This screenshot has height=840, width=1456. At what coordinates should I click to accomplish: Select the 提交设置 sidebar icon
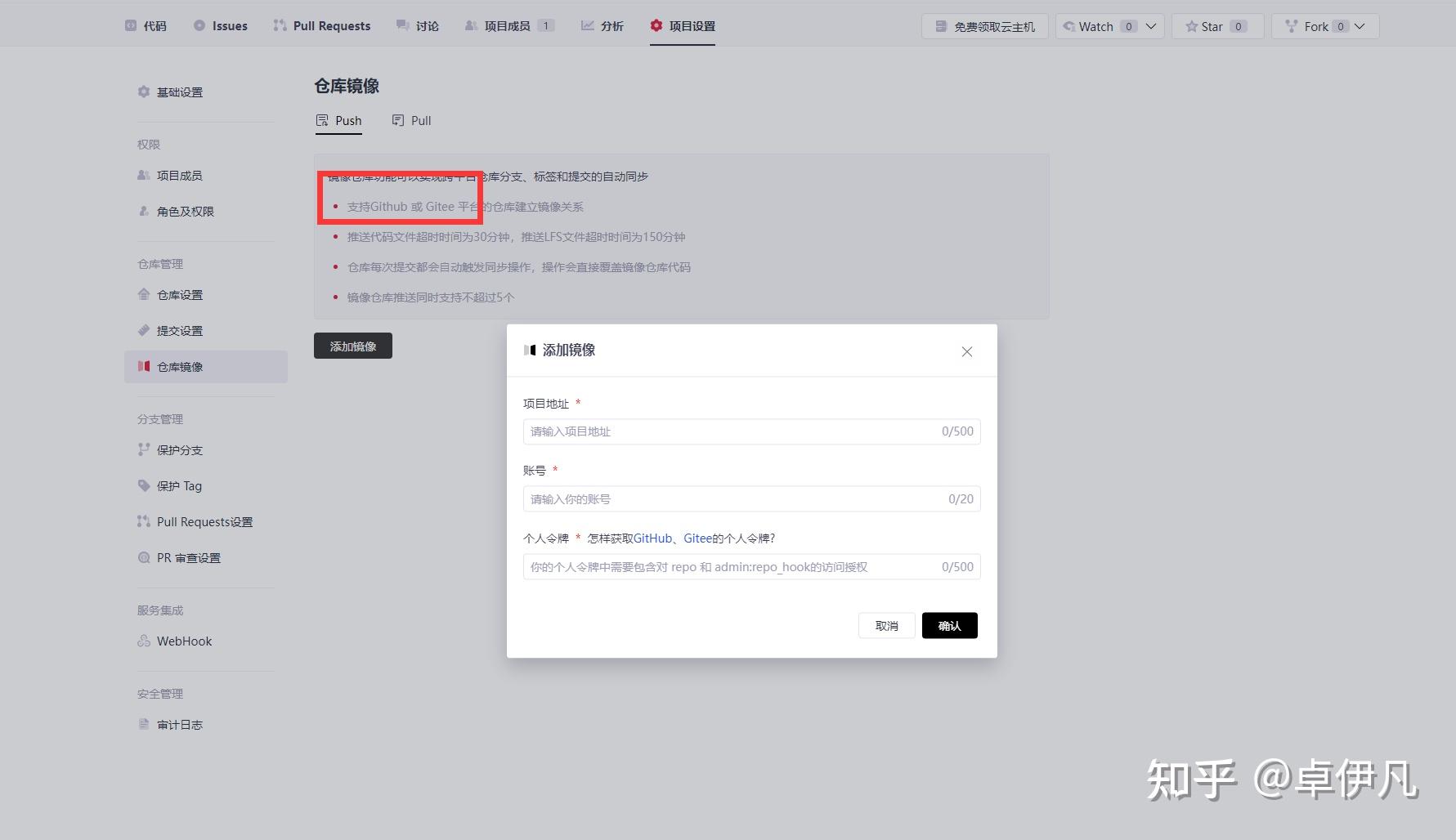click(143, 330)
